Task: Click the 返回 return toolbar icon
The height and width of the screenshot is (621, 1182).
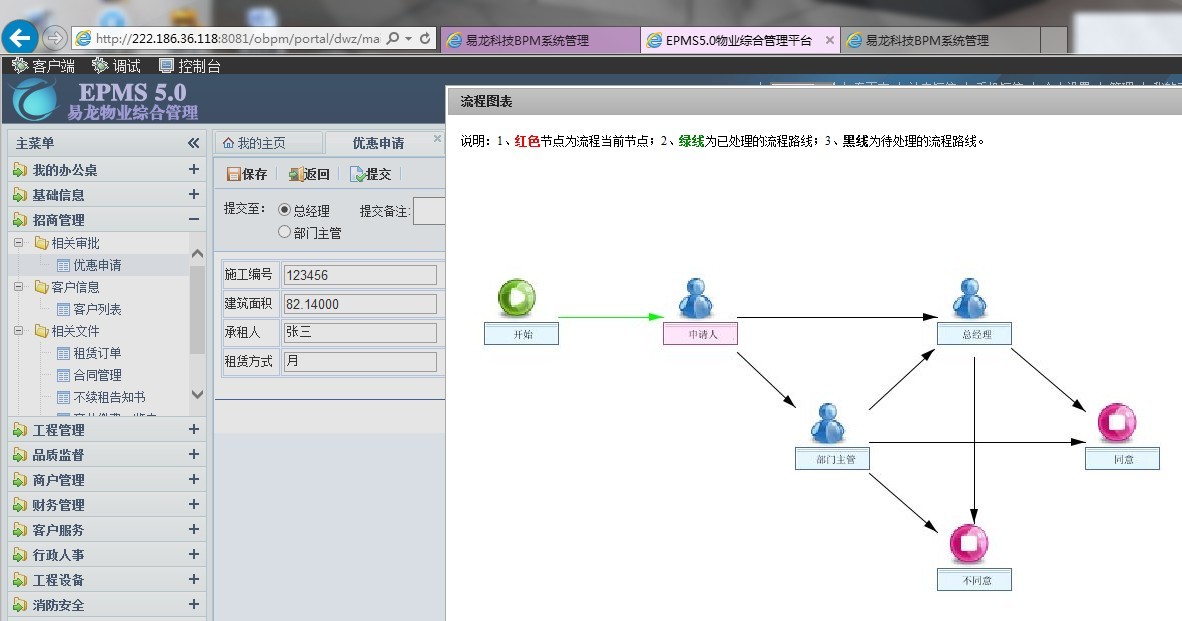Action: (296, 174)
